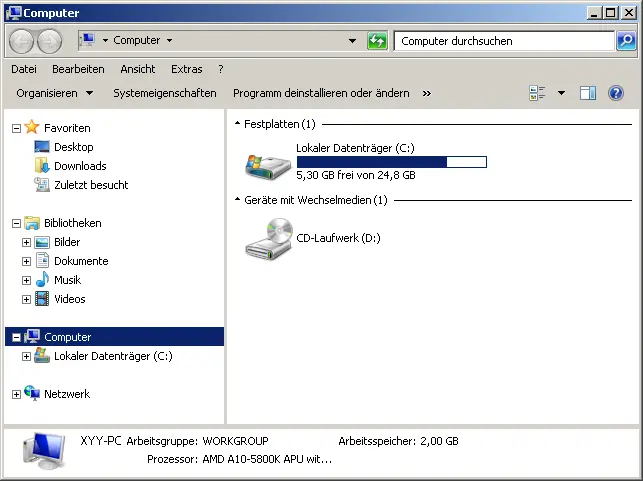Select the CD-Laufwerk (D:) drive icon
Viewport: 643px width, 481px height.
[x=268, y=240]
